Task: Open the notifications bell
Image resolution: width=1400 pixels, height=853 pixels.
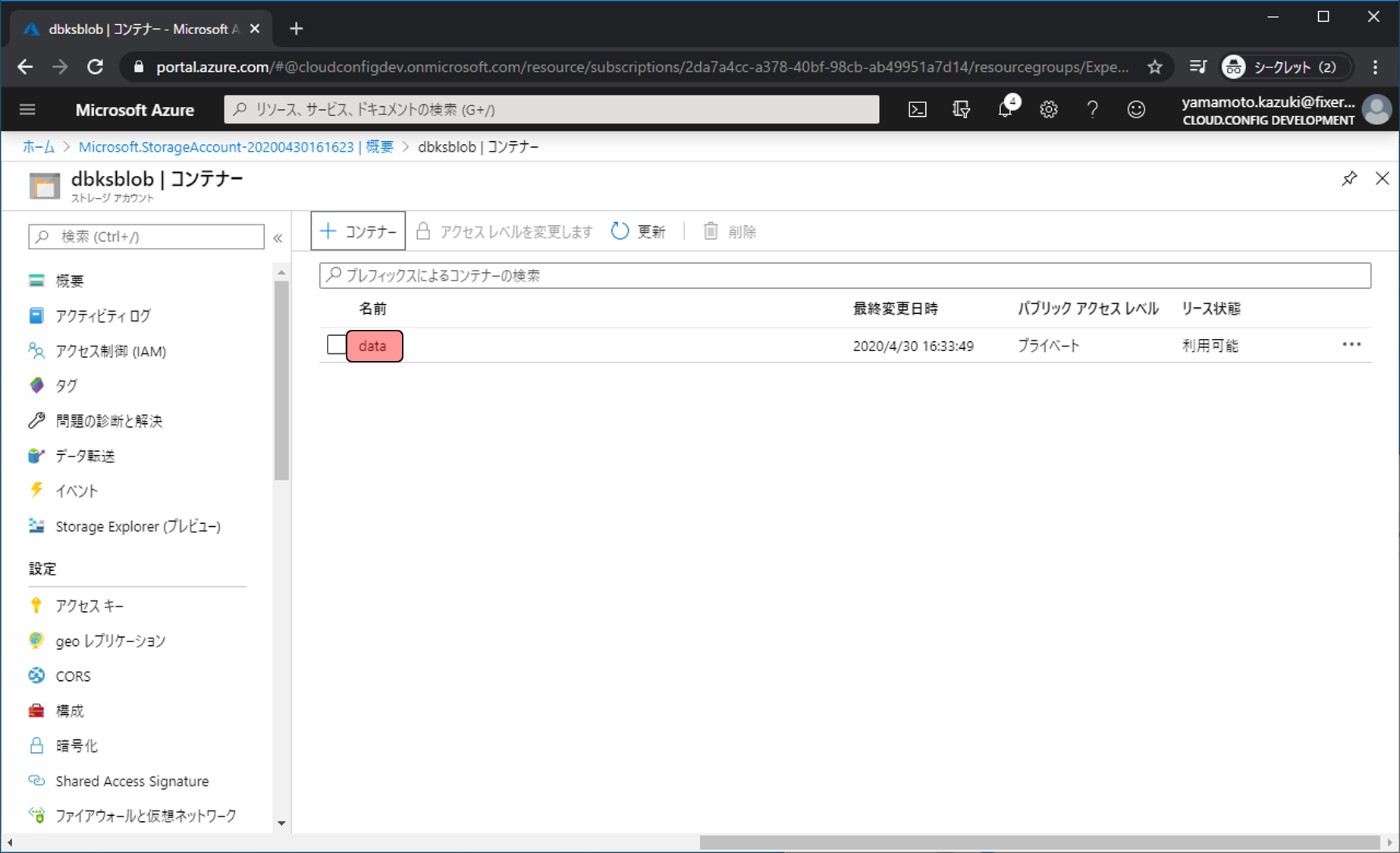Action: (1005, 110)
